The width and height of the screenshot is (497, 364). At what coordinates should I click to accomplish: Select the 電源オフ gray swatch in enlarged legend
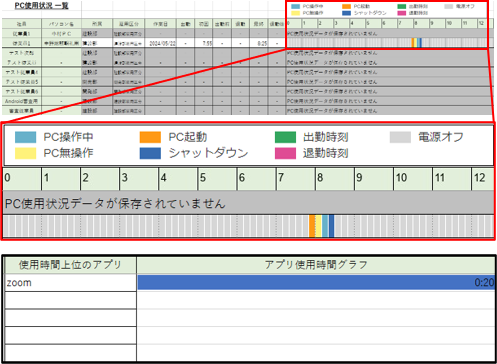pyautogui.click(x=400, y=137)
